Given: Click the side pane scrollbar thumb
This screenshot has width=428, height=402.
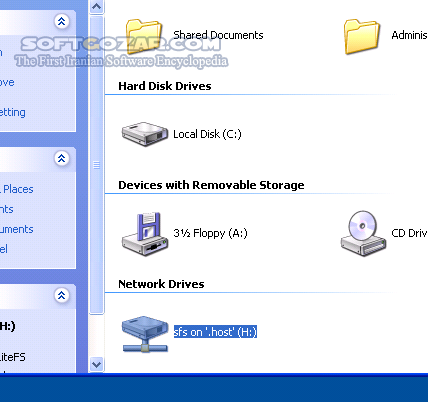Looking at the screenshot, I should point(97,165).
